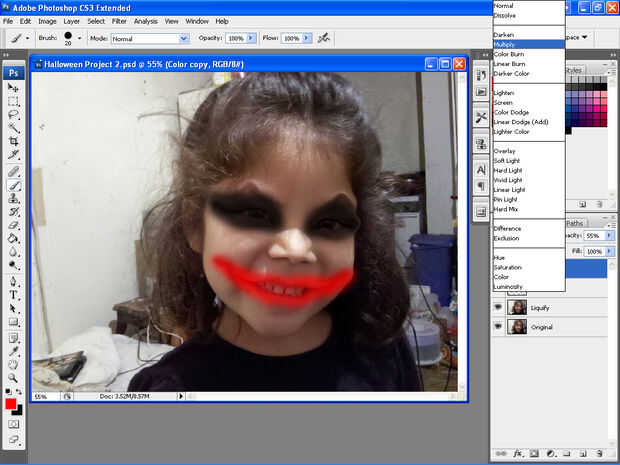
Task: Select the Zoom tool
Action: coord(13,378)
